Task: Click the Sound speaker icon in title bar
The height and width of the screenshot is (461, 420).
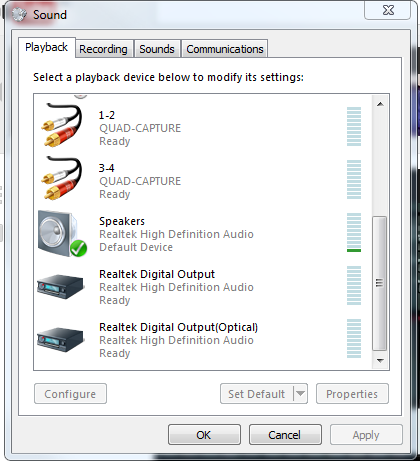Action: (x=19, y=14)
